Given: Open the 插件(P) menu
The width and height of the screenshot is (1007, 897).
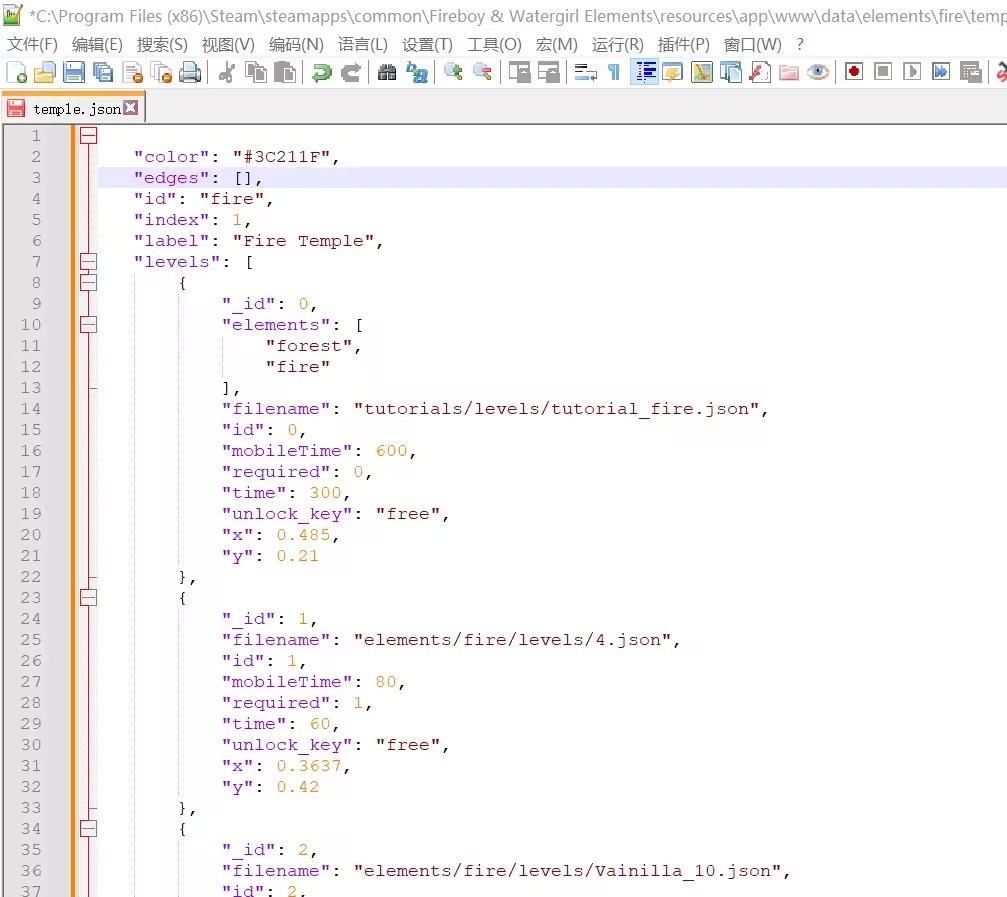Looking at the screenshot, I should coord(683,44).
